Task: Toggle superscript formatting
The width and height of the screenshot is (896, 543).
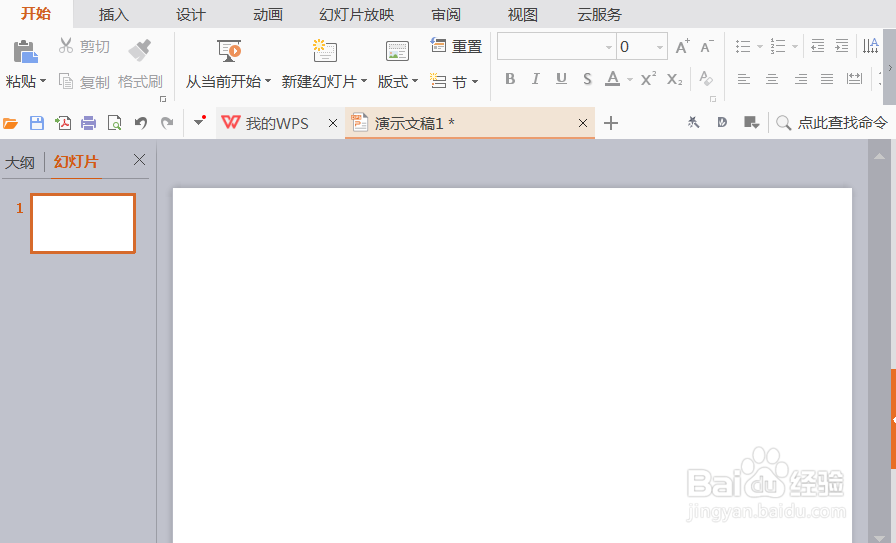Action: coord(649,79)
